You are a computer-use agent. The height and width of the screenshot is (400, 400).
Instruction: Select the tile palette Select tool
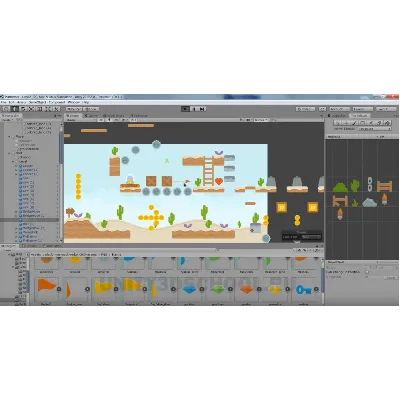coord(338,123)
